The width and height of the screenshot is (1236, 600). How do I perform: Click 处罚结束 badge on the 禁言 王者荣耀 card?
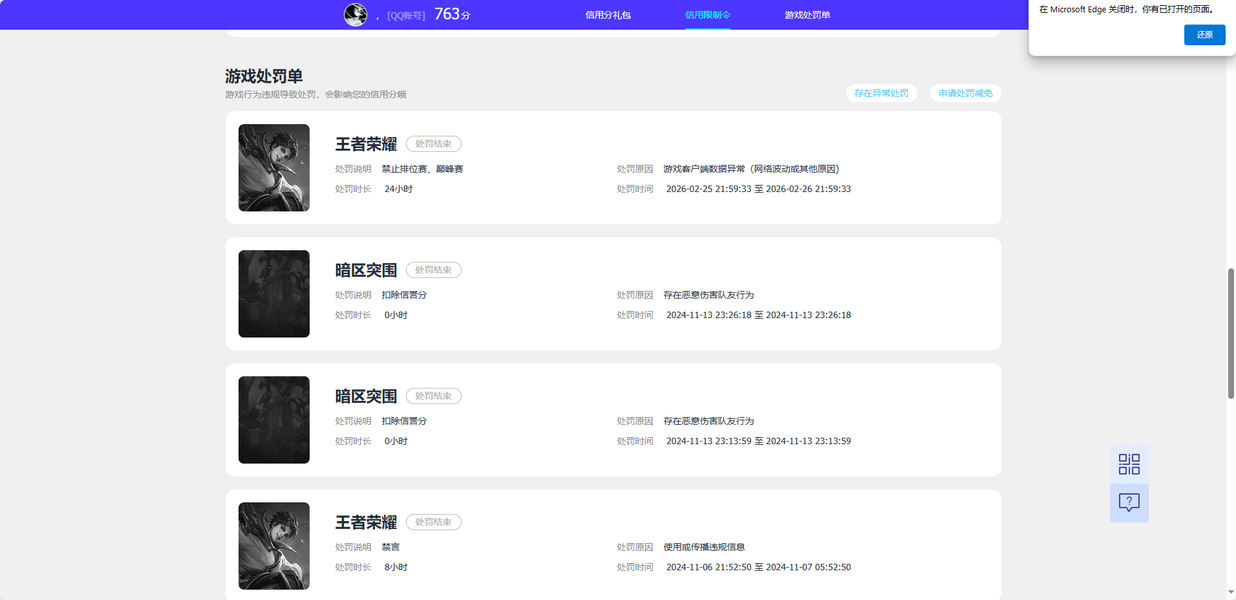(434, 522)
